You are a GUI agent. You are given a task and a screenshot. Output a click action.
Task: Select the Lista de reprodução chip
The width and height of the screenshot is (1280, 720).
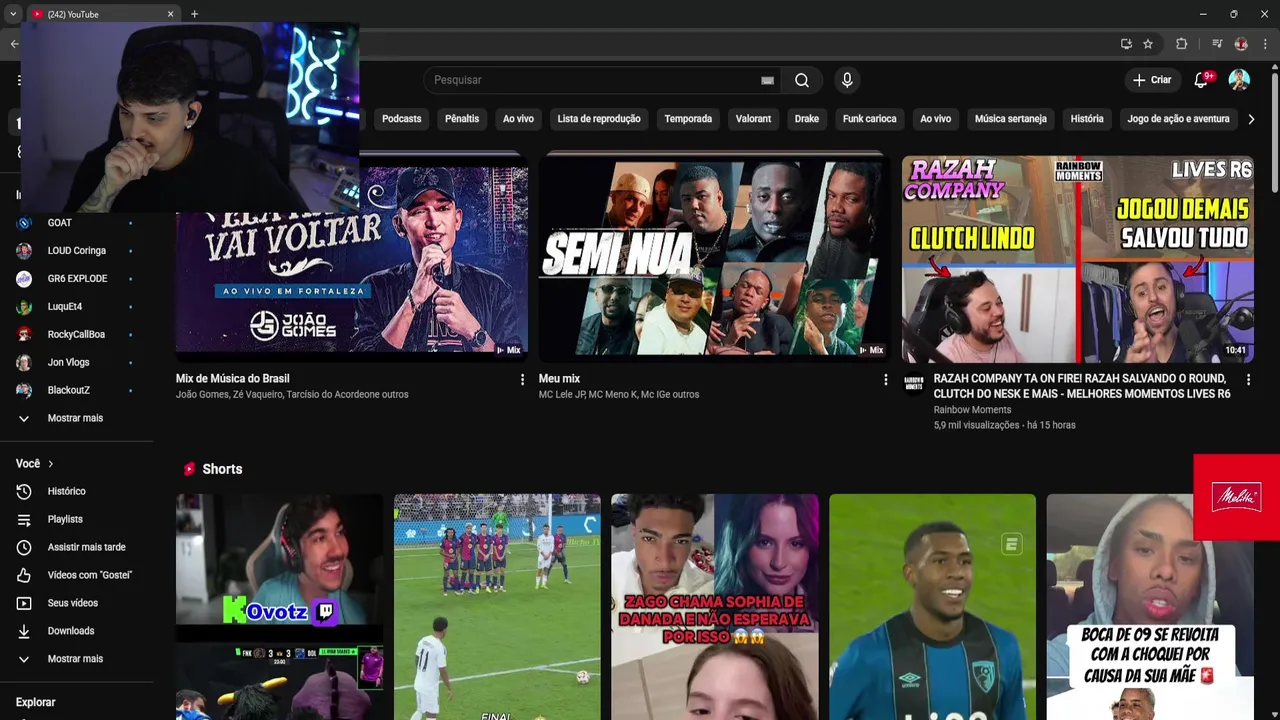[599, 119]
